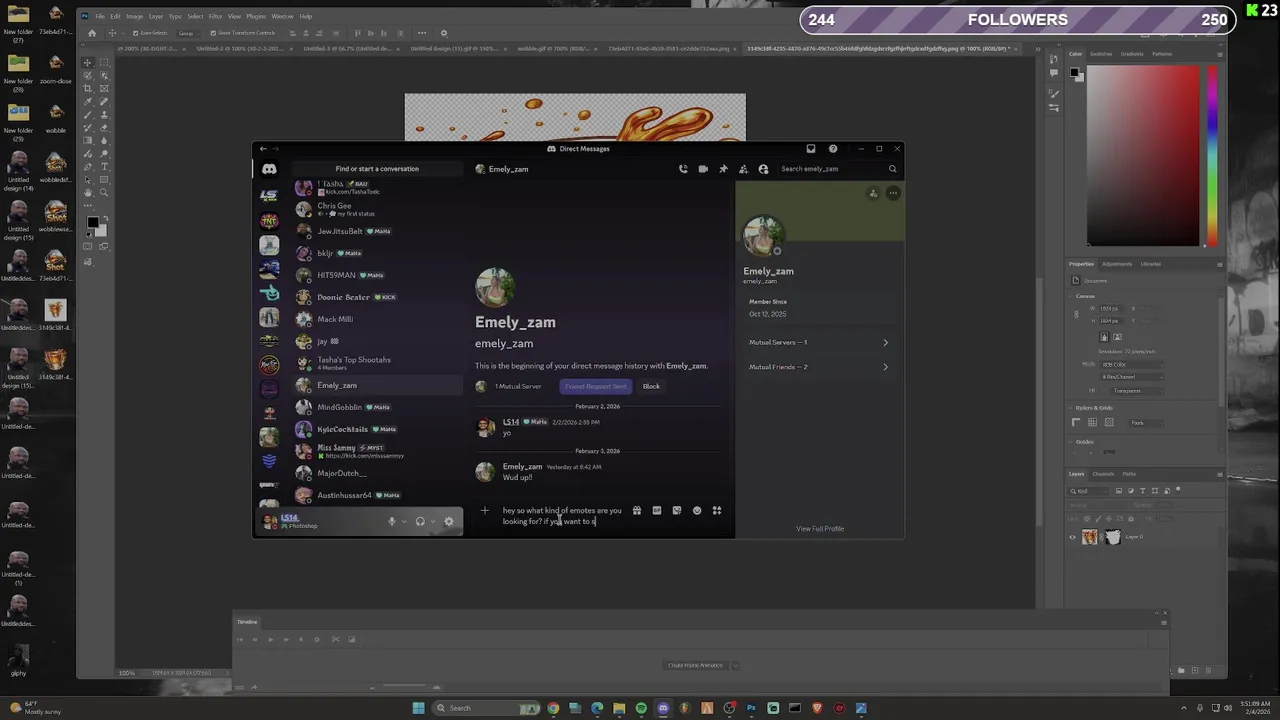The width and height of the screenshot is (1280, 720).
Task: Mute the Discord microphone
Action: [x=392, y=521]
